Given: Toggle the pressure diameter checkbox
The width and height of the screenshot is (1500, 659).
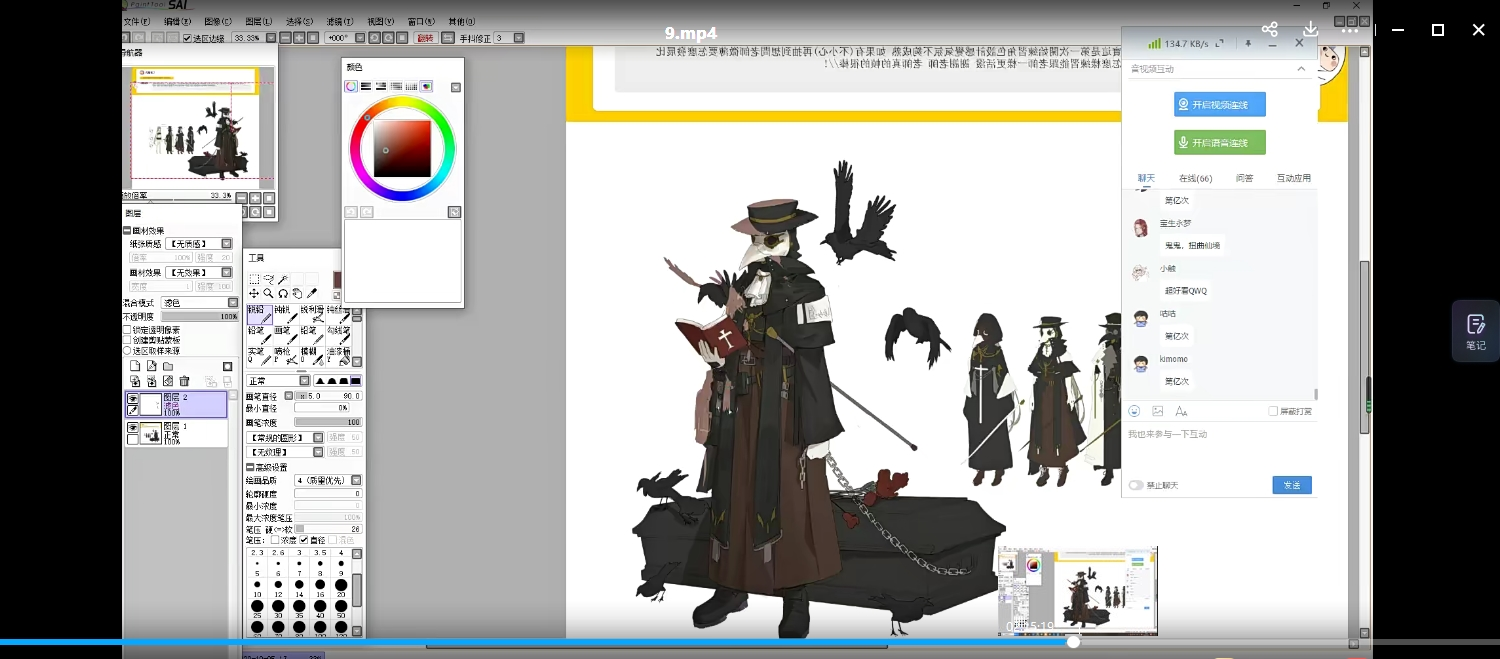Looking at the screenshot, I should 305,540.
